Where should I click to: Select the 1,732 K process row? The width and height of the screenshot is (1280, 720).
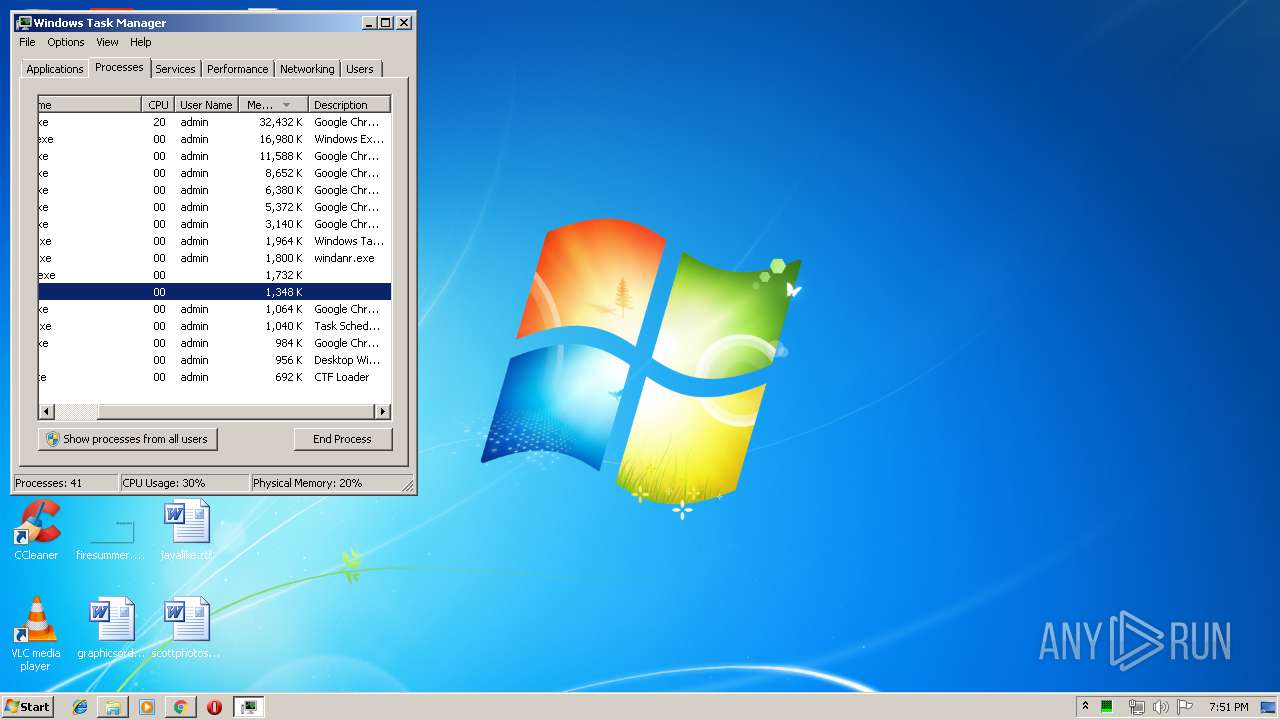(214, 275)
